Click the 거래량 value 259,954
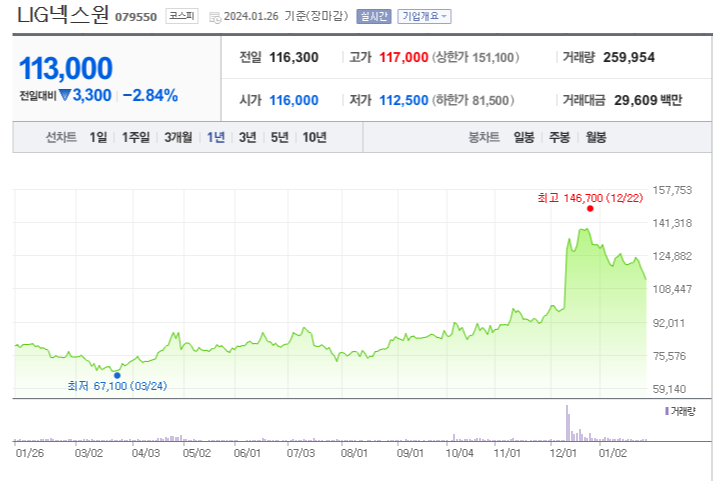 click(x=629, y=57)
